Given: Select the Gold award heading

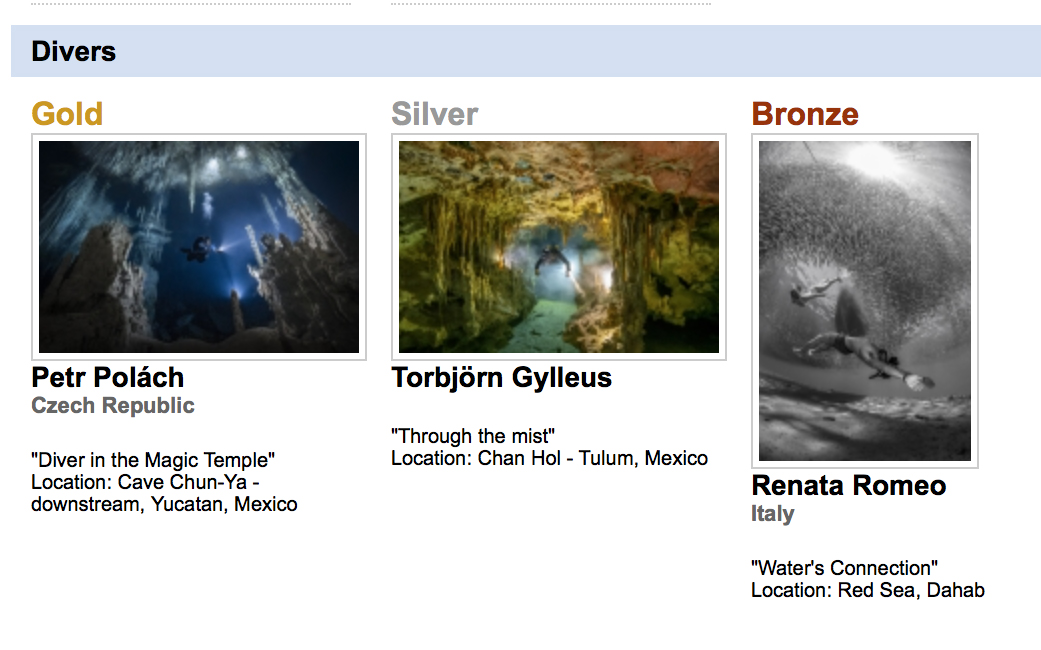Looking at the screenshot, I should [x=67, y=114].
